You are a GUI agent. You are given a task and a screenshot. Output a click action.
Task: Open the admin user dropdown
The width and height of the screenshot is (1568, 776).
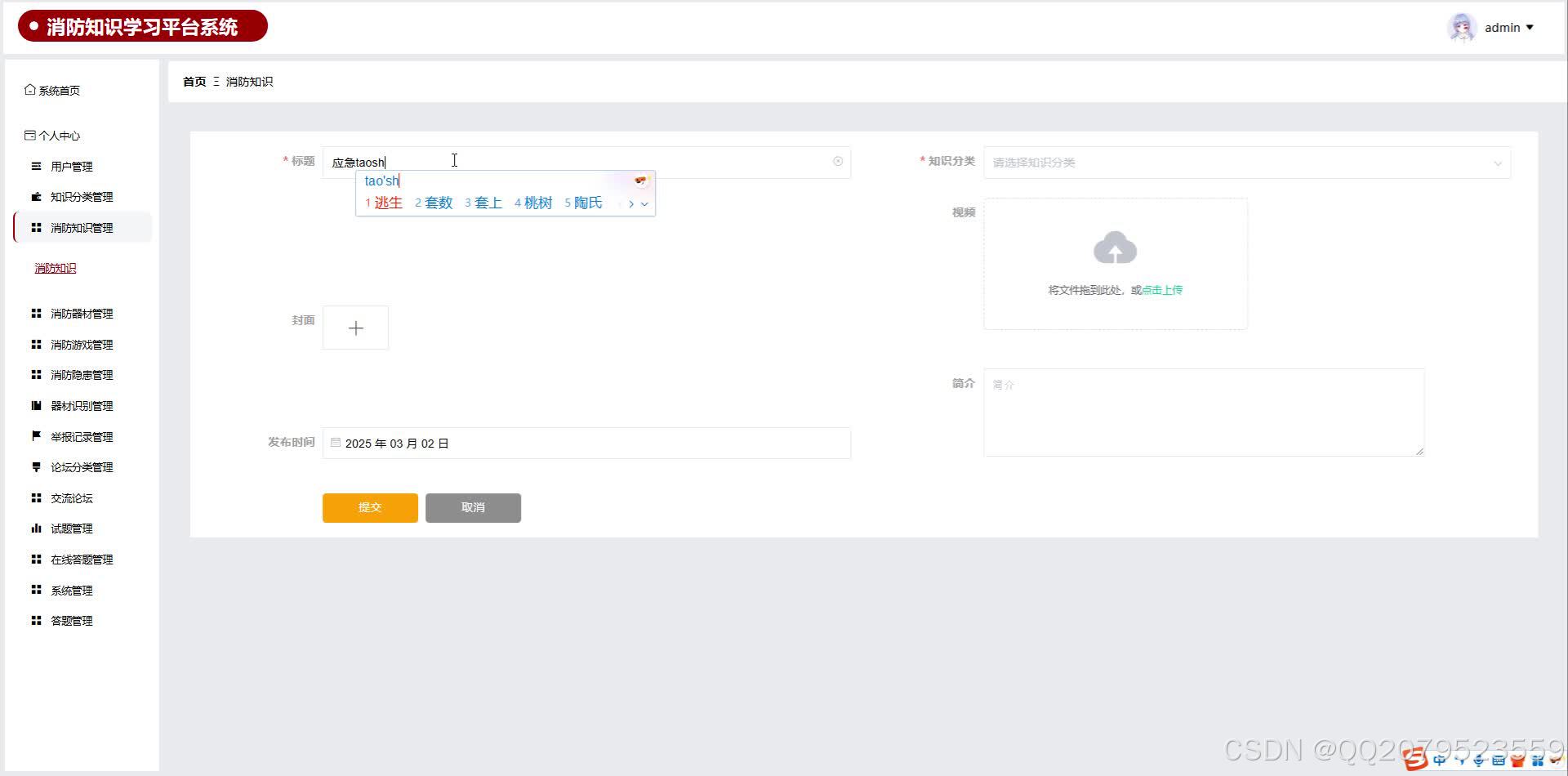pos(1508,28)
